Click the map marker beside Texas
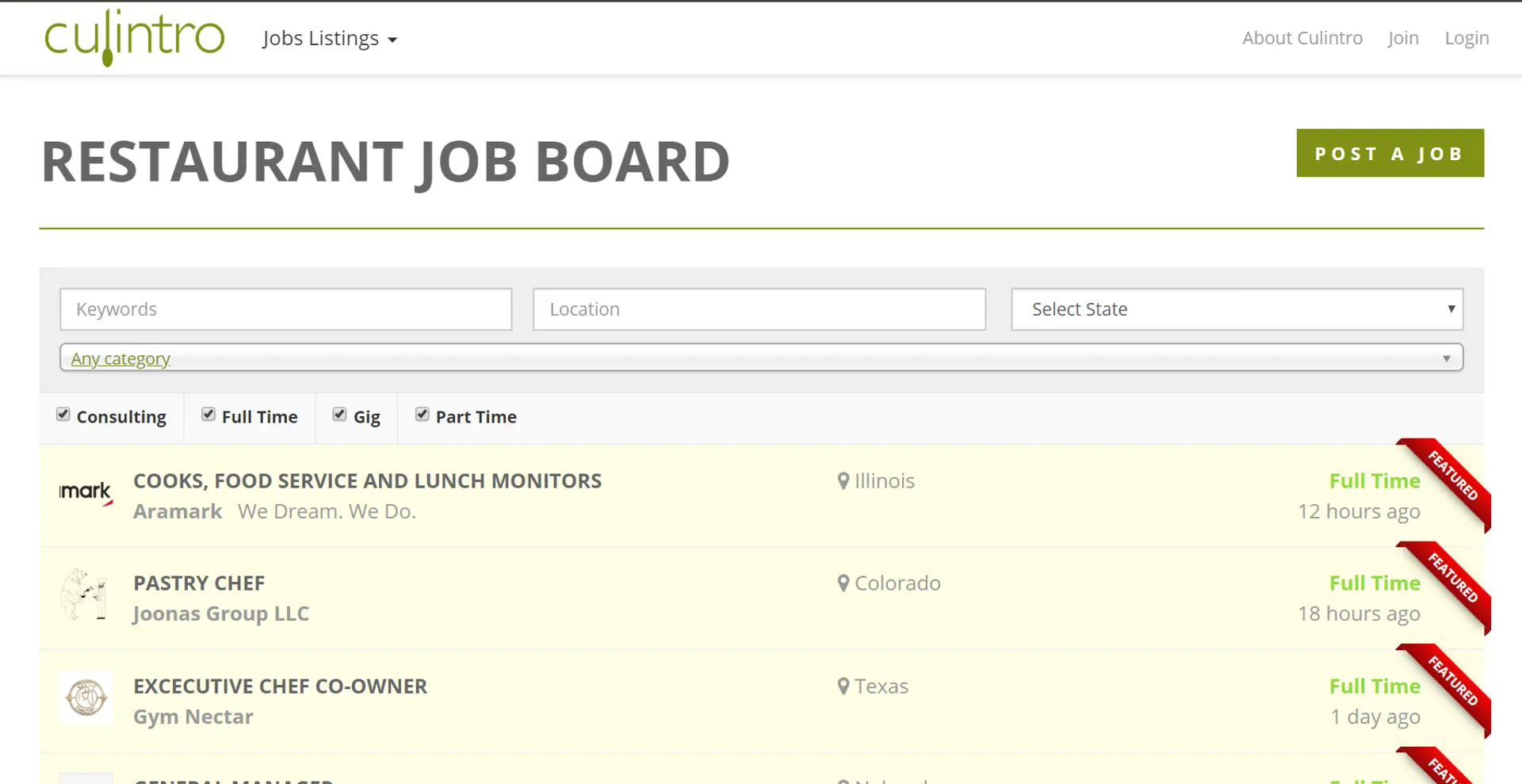Image resolution: width=1522 pixels, height=784 pixels. (843, 686)
